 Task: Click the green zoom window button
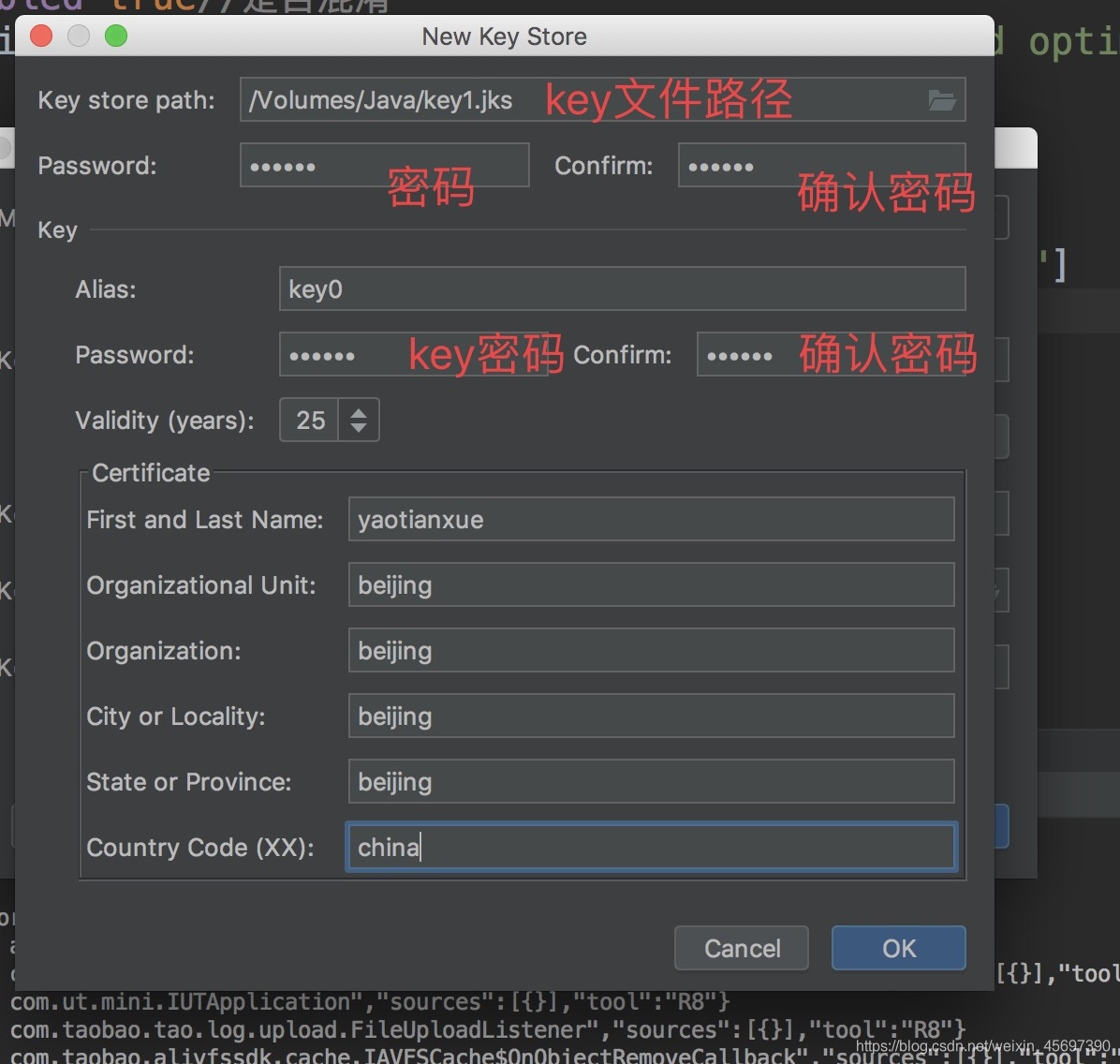[x=116, y=36]
